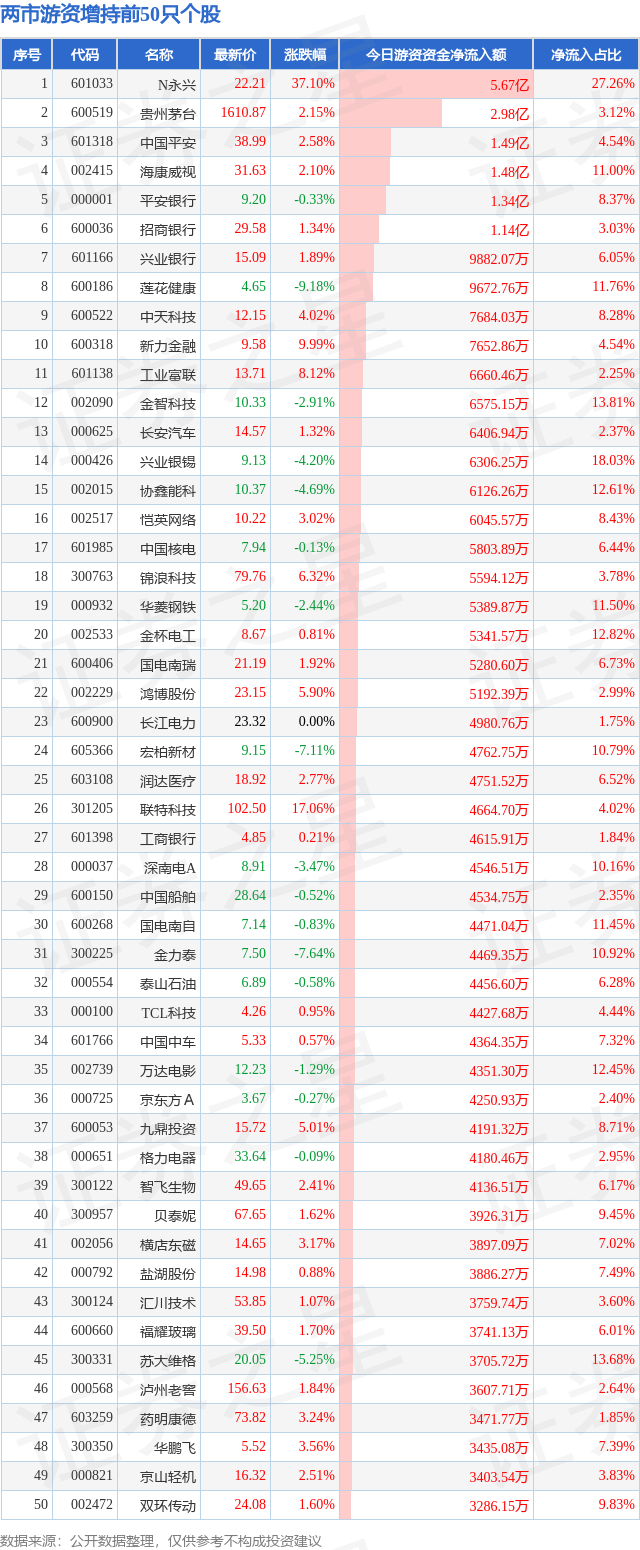Image resolution: width=640 pixels, height=1550 pixels.
Task: Select stock name 华菱钢铁
Action: tap(168, 607)
